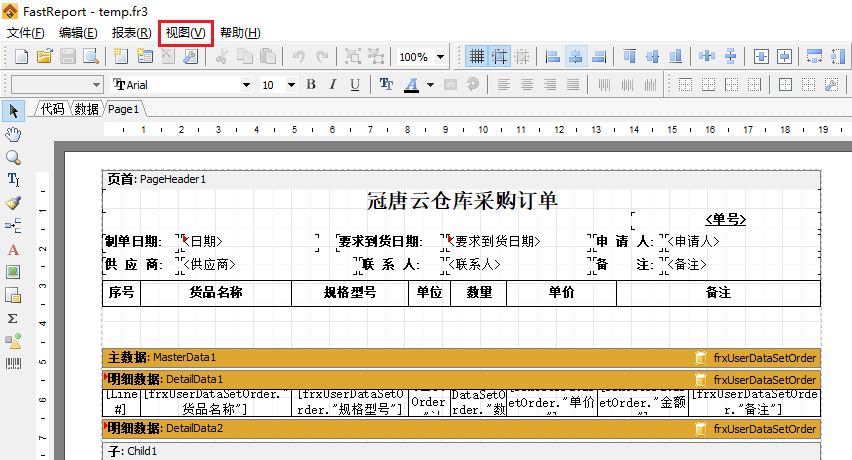
Task: Align top edges of selected objects
Action: 629,56
